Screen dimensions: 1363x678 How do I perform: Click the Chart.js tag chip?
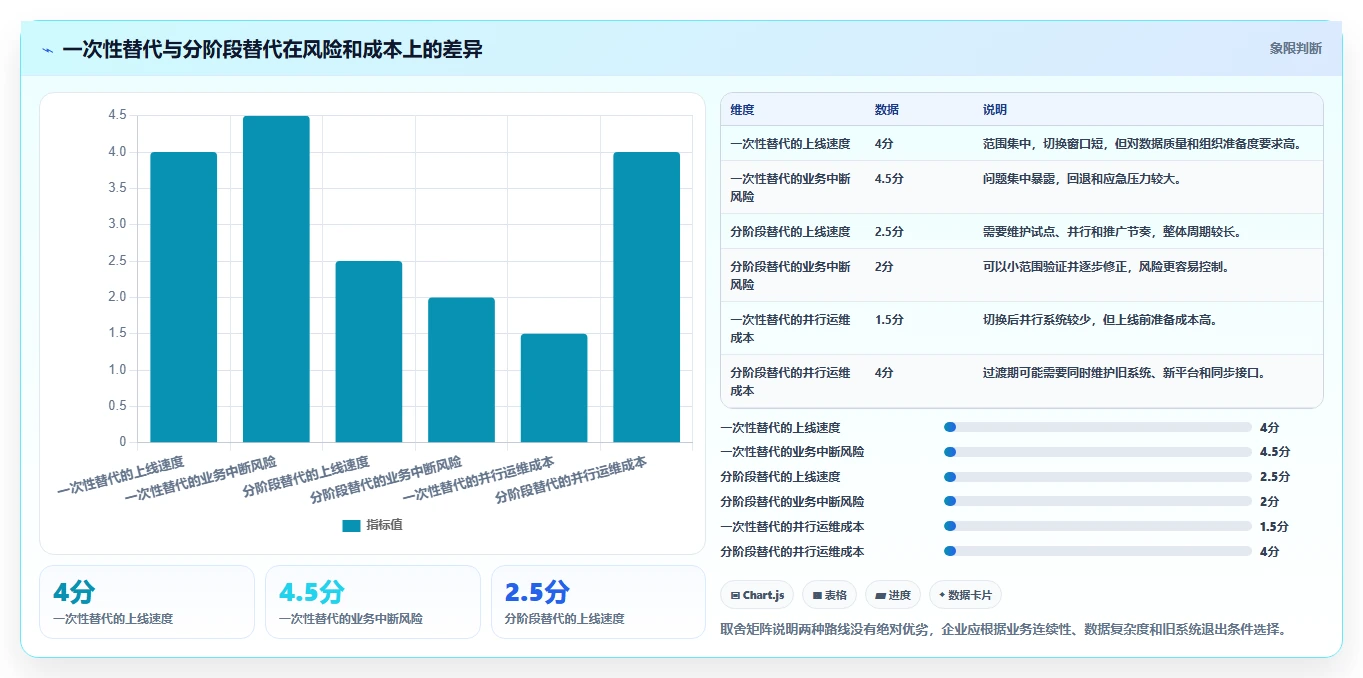tap(757, 595)
